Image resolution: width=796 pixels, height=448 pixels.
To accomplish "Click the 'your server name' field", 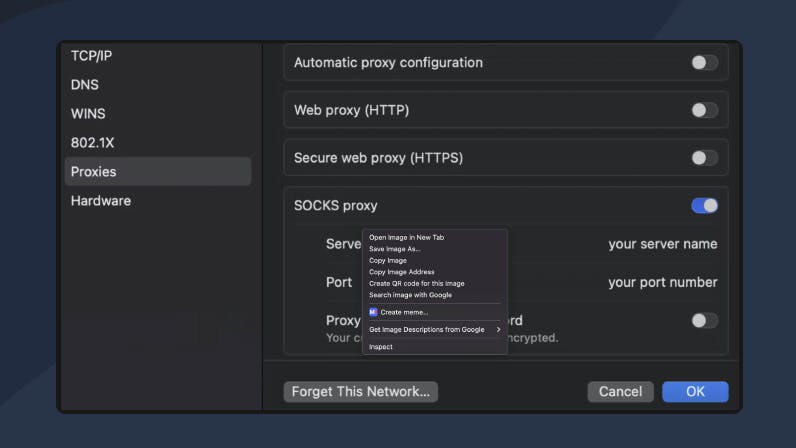I will coord(662,244).
